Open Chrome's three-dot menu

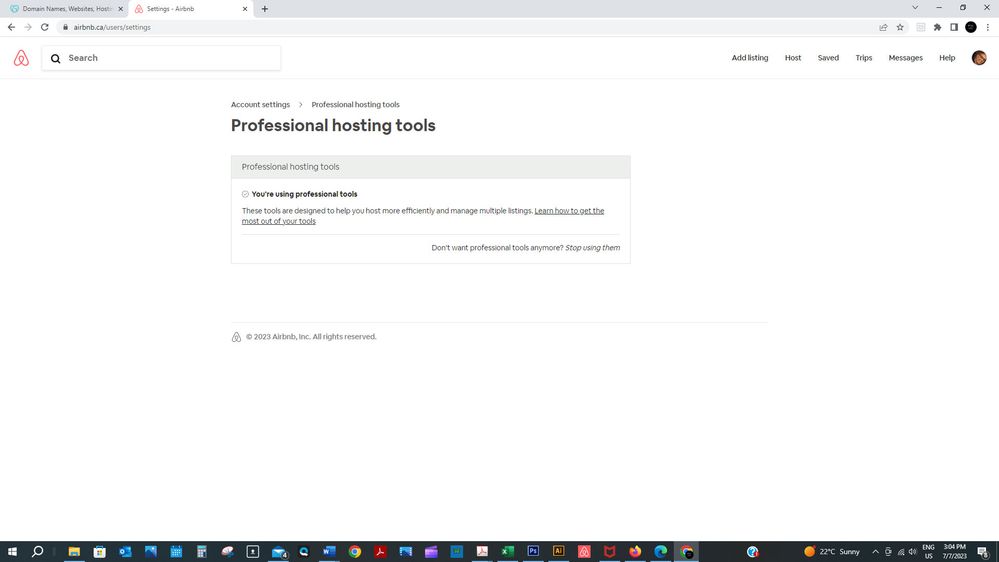988,27
